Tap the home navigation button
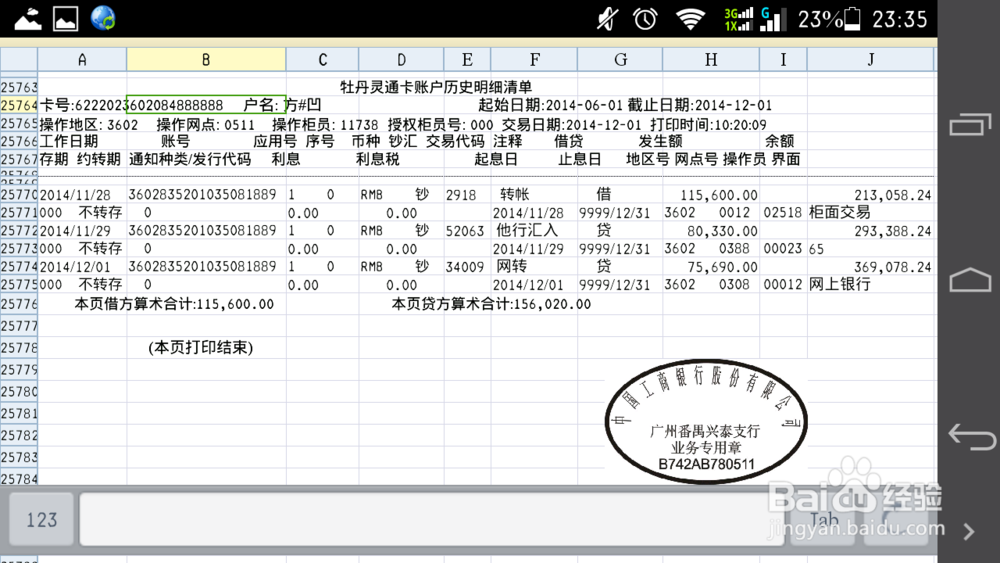Image resolution: width=1000 pixels, height=563 pixels. click(970, 280)
